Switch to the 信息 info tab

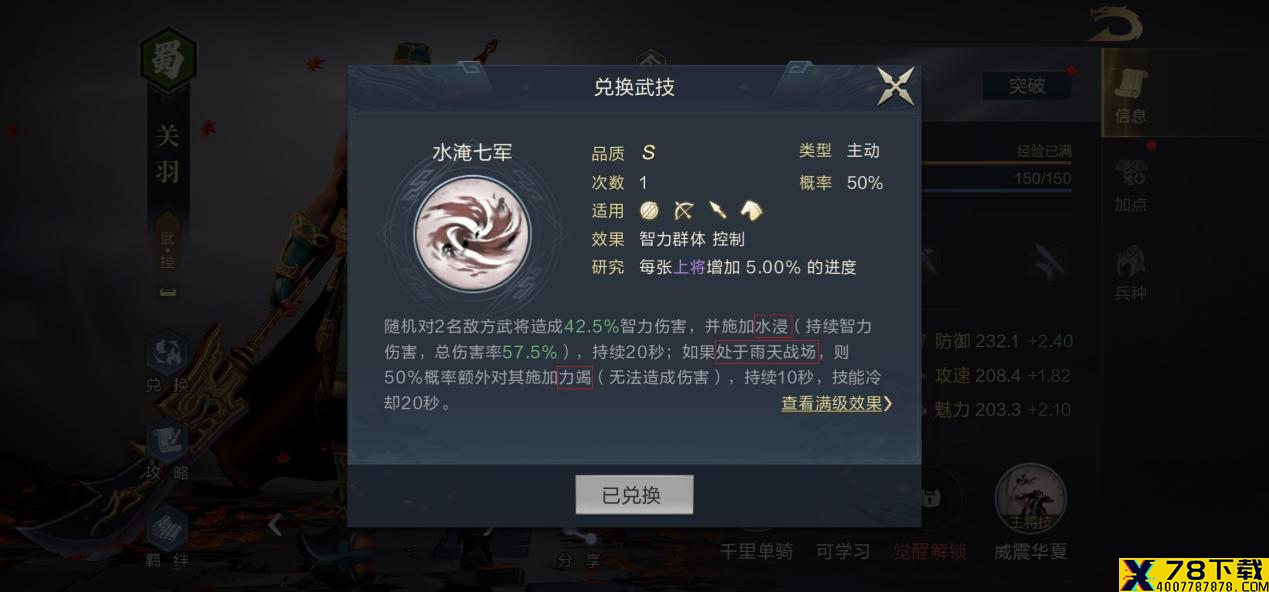[x=1131, y=90]
